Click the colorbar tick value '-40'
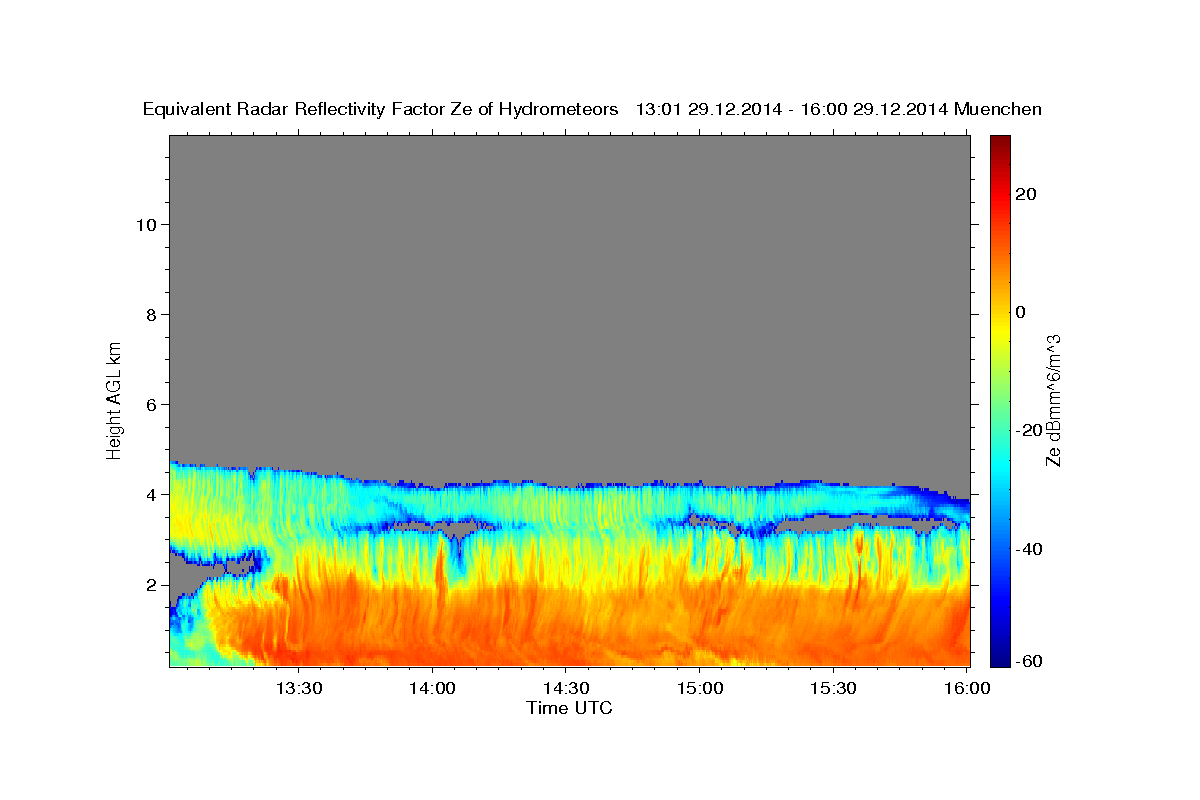This screenshot has height=800, width=1200. (x=1028, y=549)
